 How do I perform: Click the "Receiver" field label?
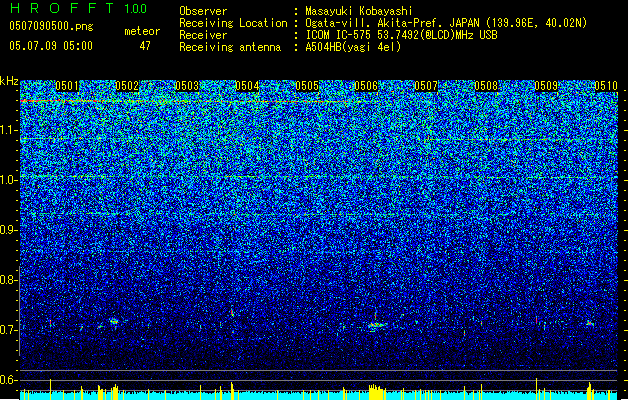click(203, 35)
